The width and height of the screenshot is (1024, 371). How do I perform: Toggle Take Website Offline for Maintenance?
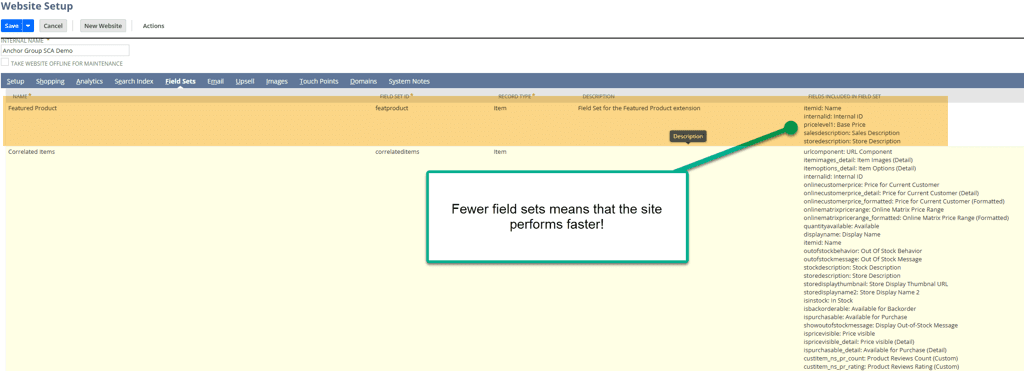(5, 63)
